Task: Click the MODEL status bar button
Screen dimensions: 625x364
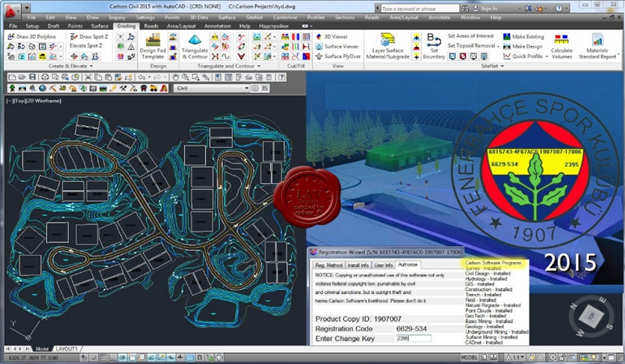Action: coord(469,358)
